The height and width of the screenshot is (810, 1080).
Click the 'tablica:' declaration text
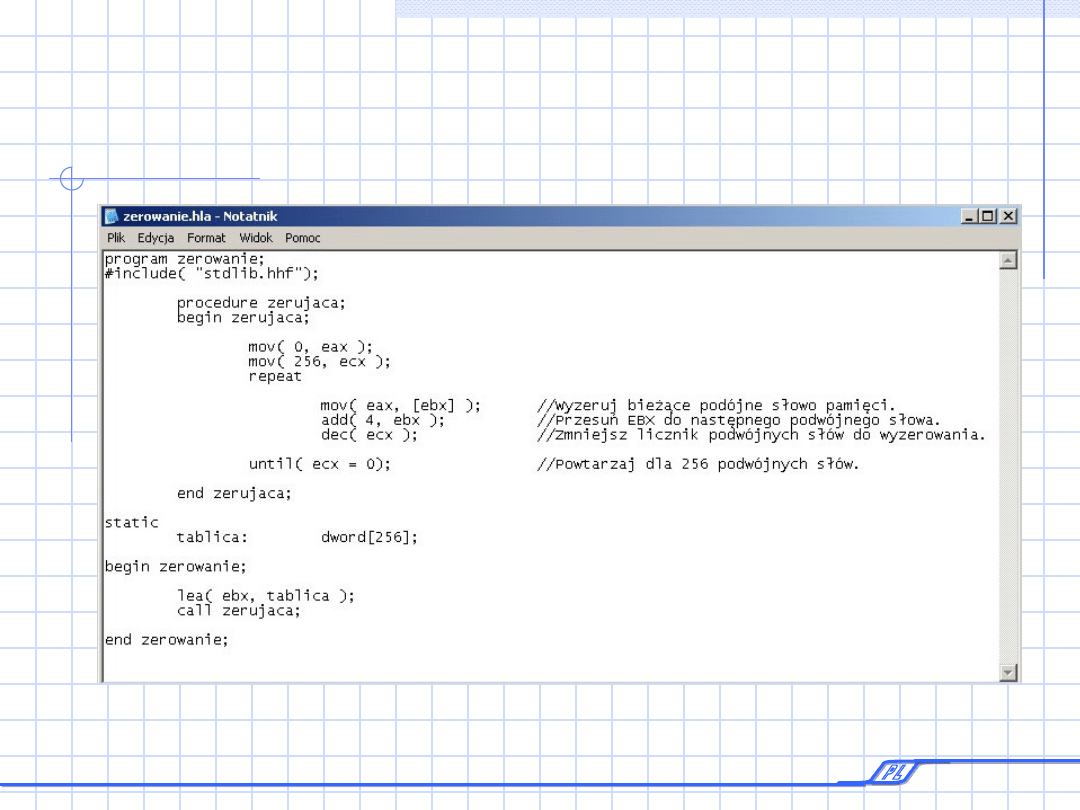(212, 537)
